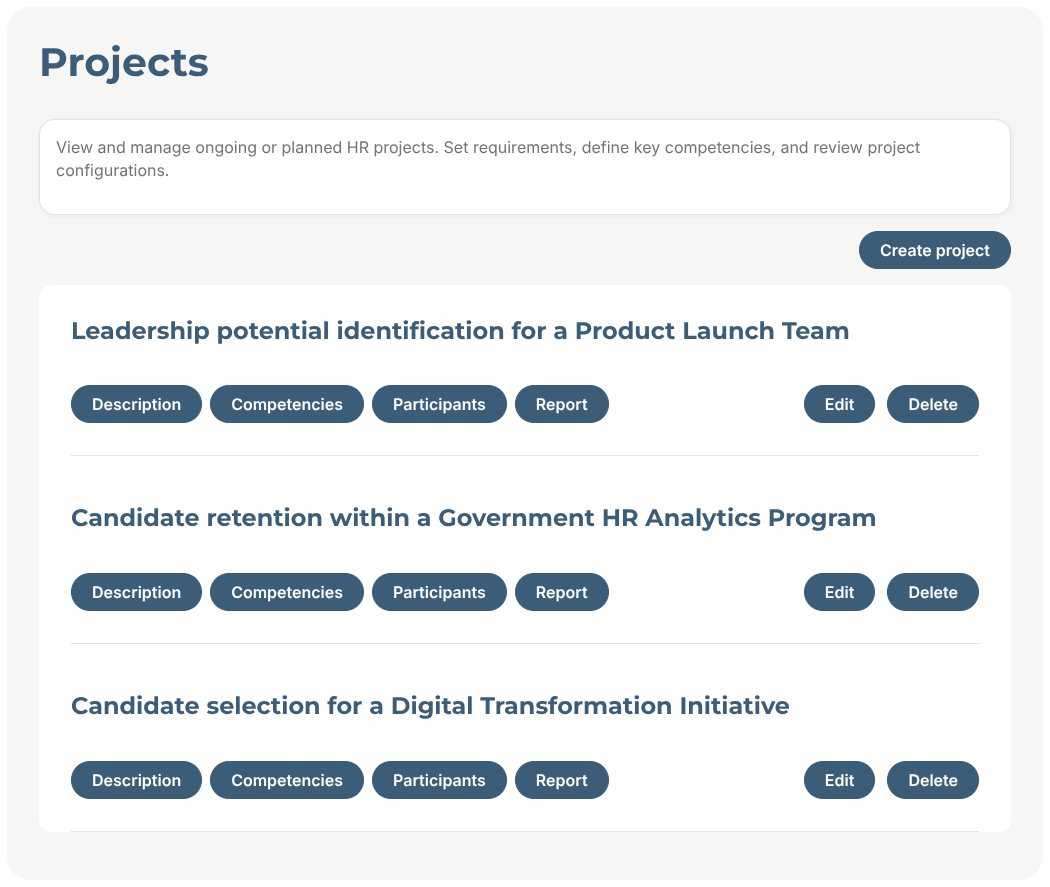
Task: Edit the Digital Transformation Initiative project
Action: [x=839, y=781]
